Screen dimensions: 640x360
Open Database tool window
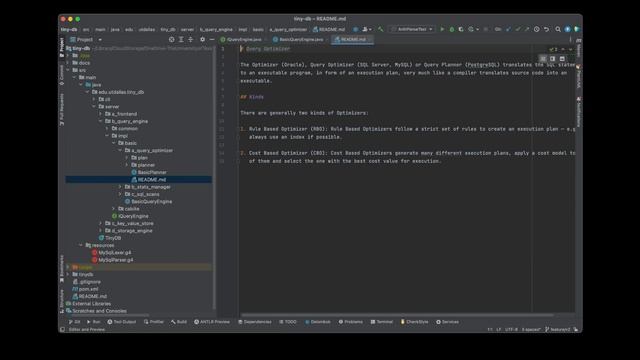pos(318,322)
